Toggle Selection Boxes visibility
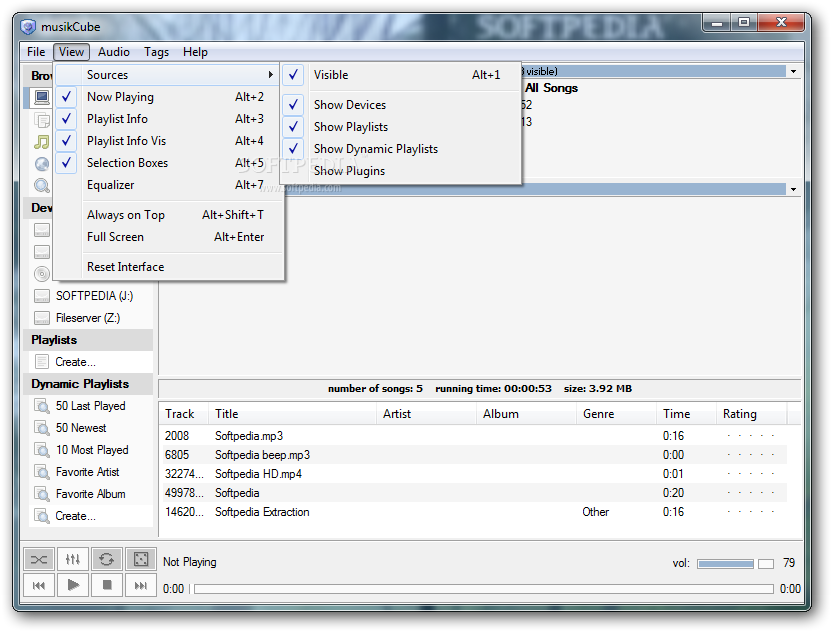832x632 pixels. (66, 163)
